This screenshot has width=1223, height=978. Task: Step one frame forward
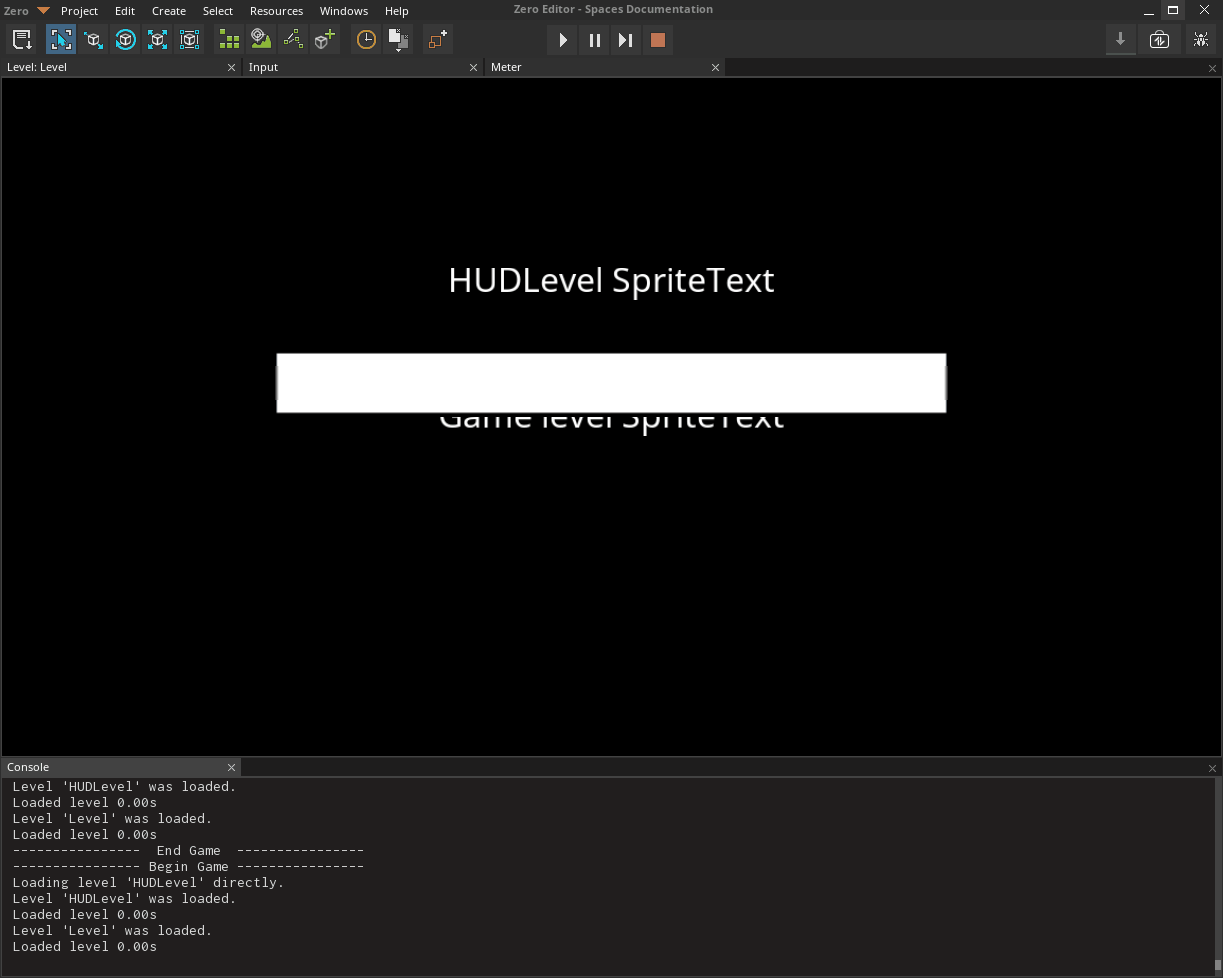(x=626, y=40)
